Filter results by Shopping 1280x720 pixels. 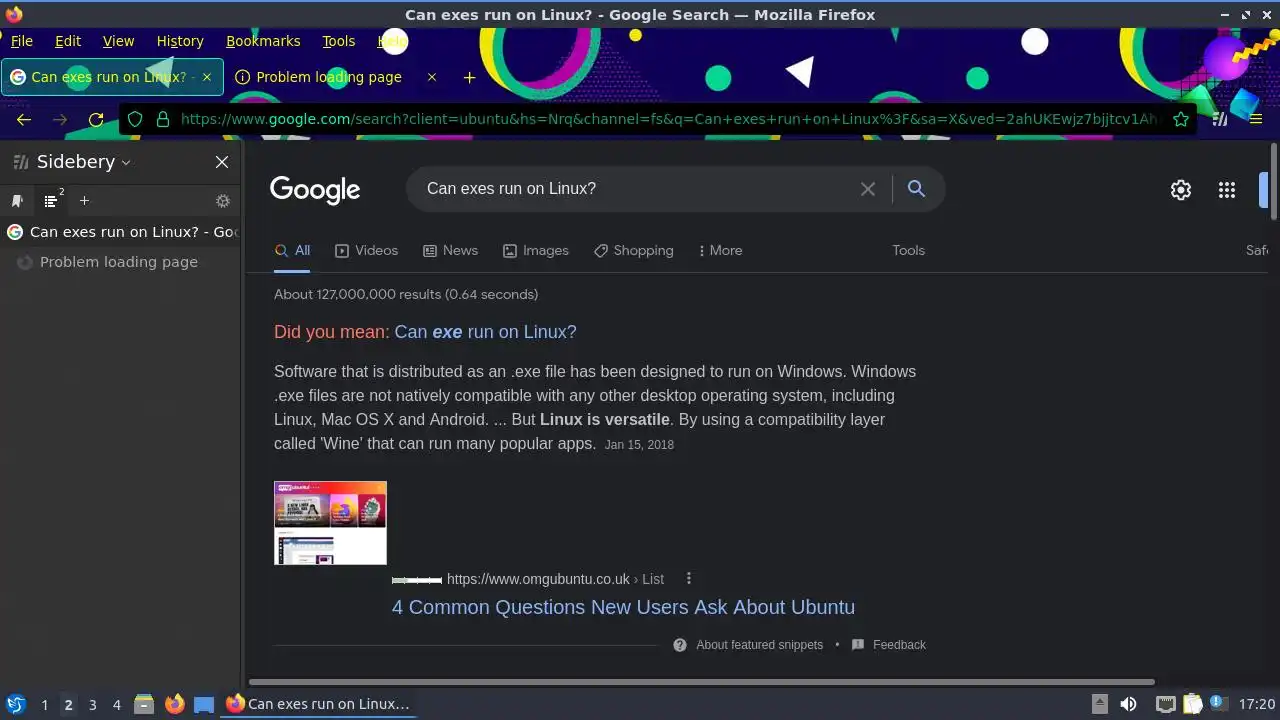[x=633, y=251]
